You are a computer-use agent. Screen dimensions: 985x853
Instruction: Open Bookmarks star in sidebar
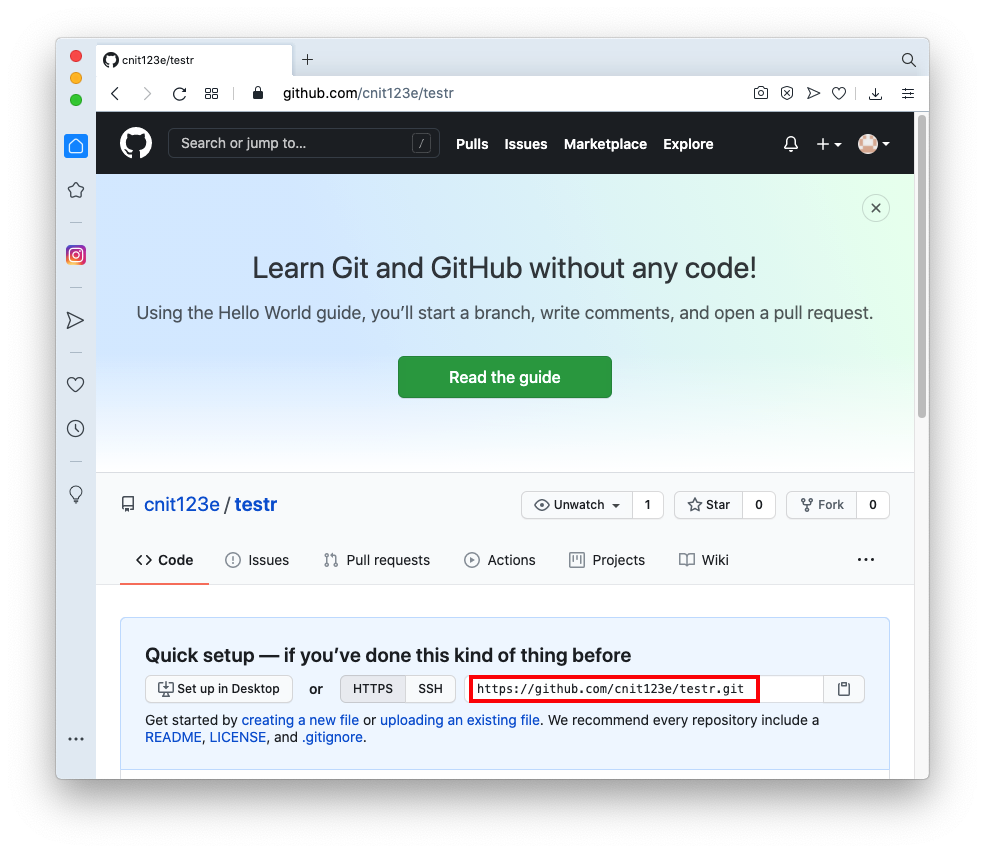(x=76, y=190)
